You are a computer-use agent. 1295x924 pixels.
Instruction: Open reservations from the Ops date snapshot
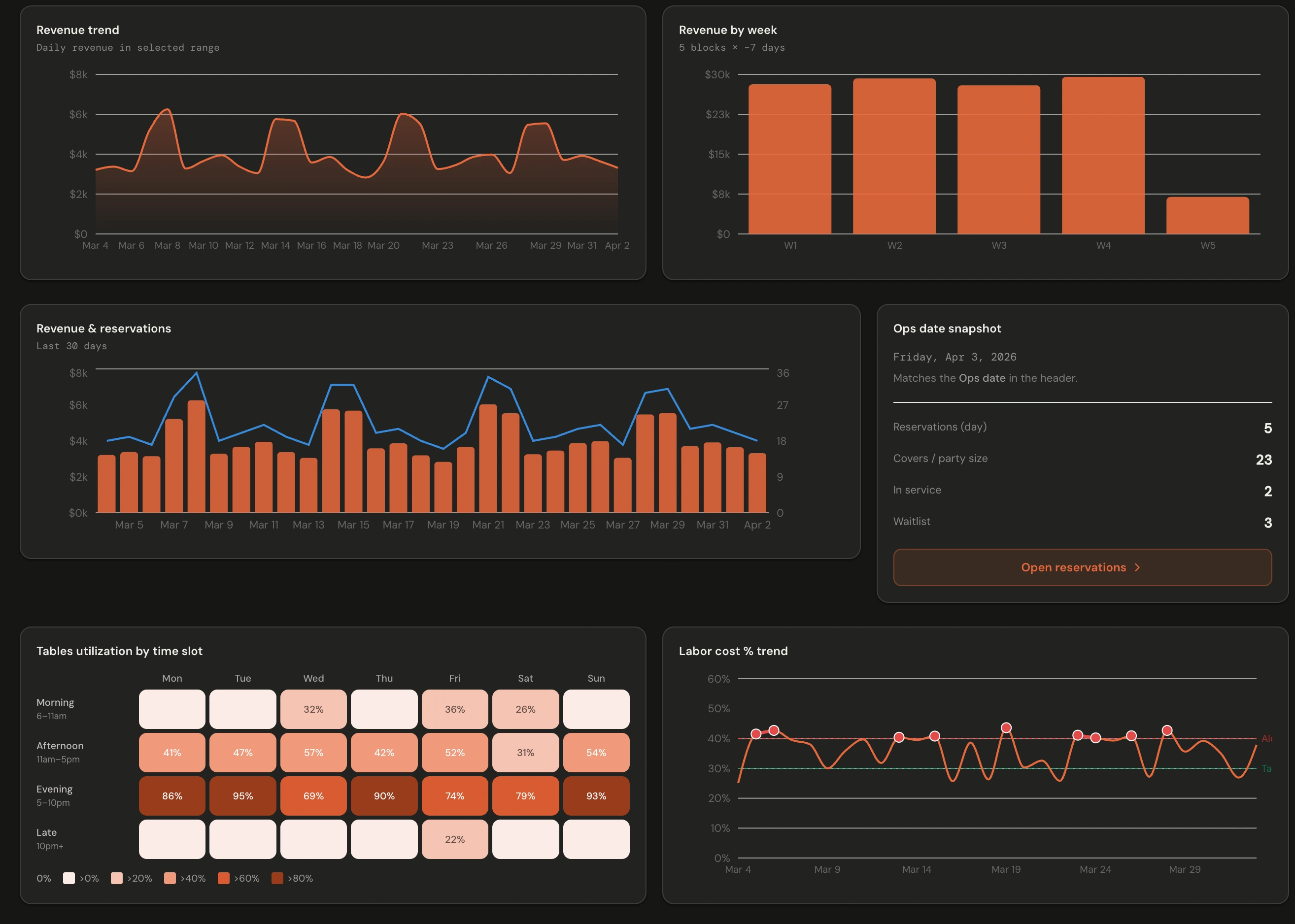point(1082,567)
